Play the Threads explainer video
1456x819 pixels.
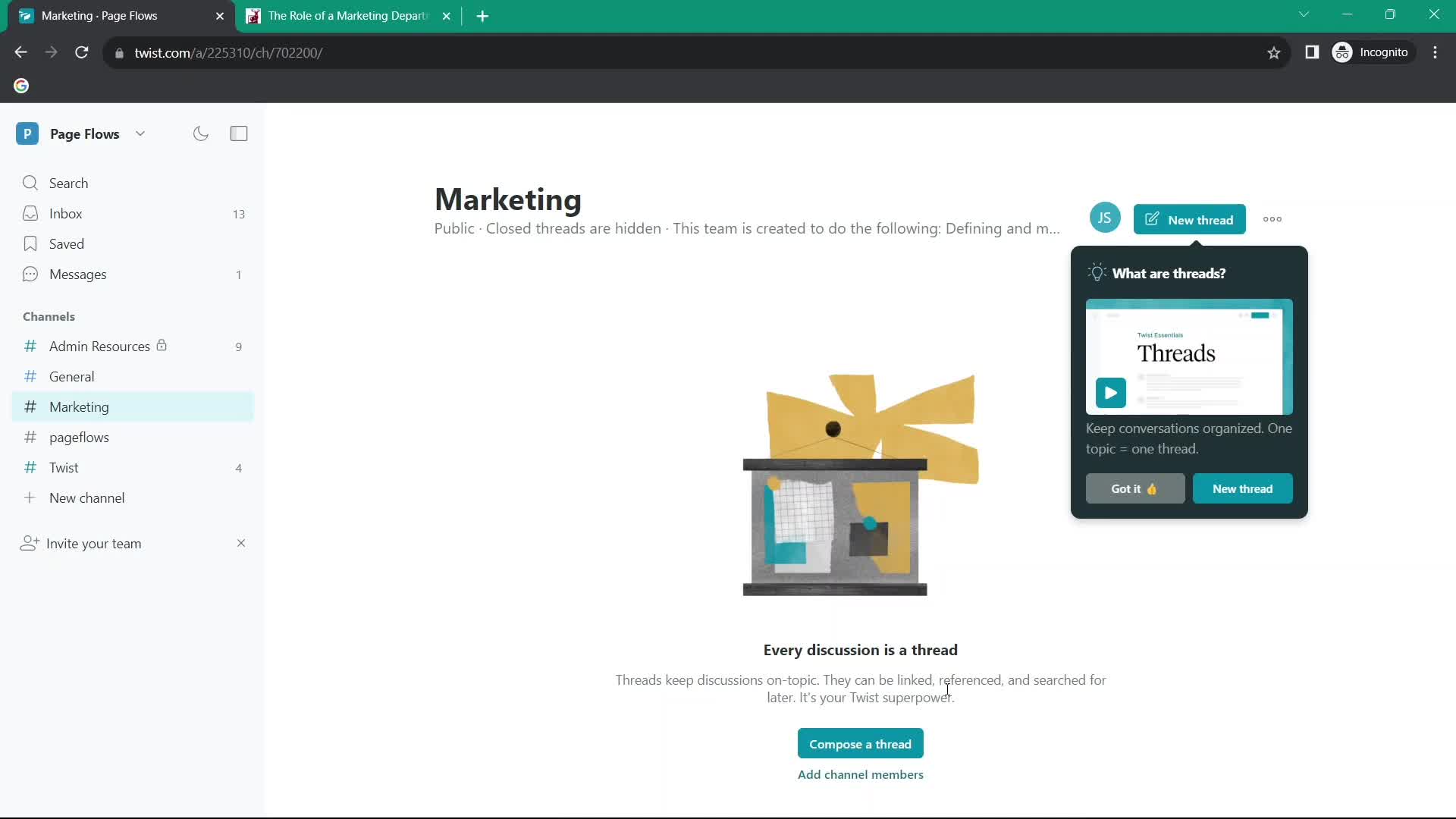[1110, 392]
